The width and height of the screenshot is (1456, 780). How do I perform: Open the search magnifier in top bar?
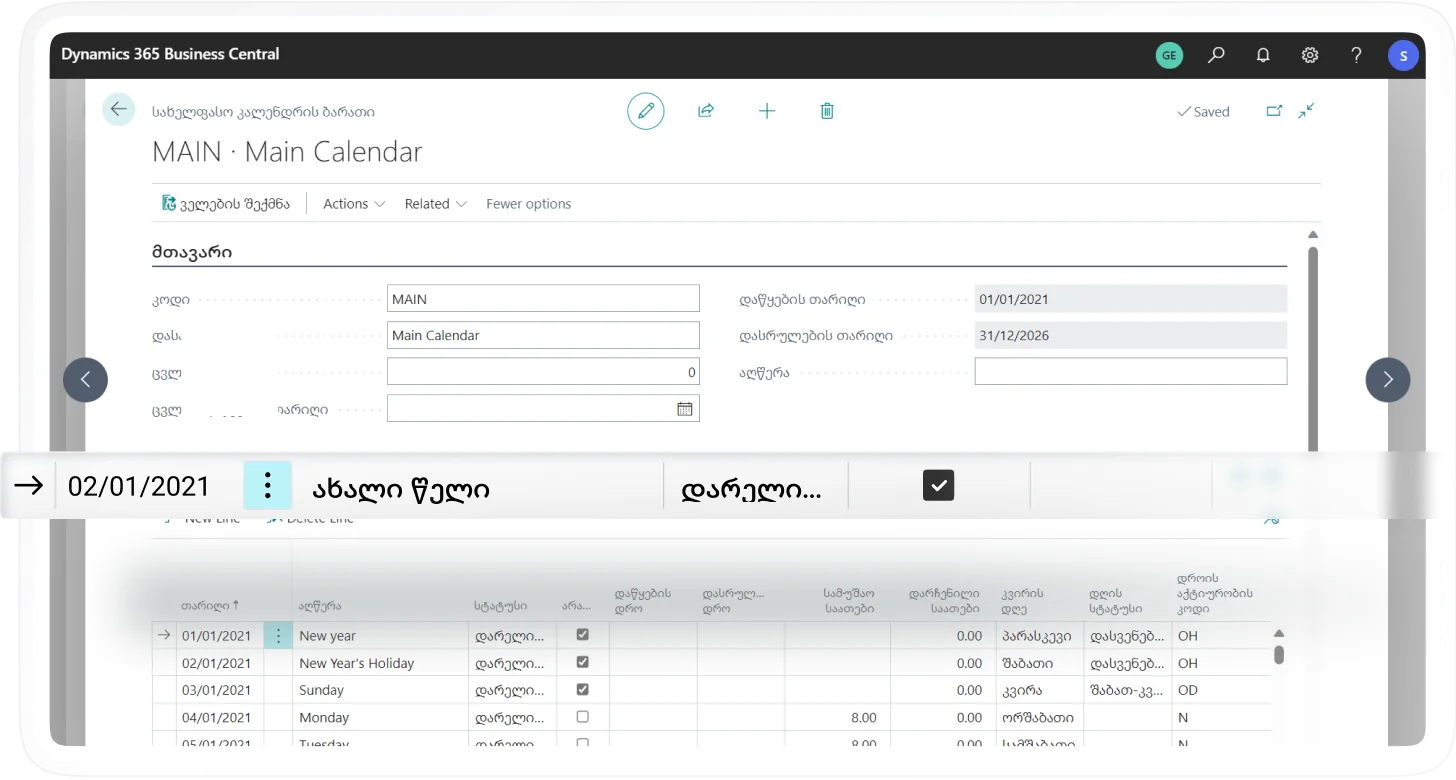[x=1216, y=56]
